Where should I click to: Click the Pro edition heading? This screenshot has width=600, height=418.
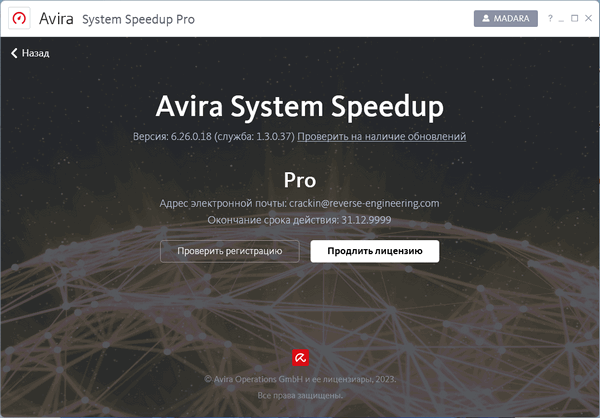click(x=300, y=180)
